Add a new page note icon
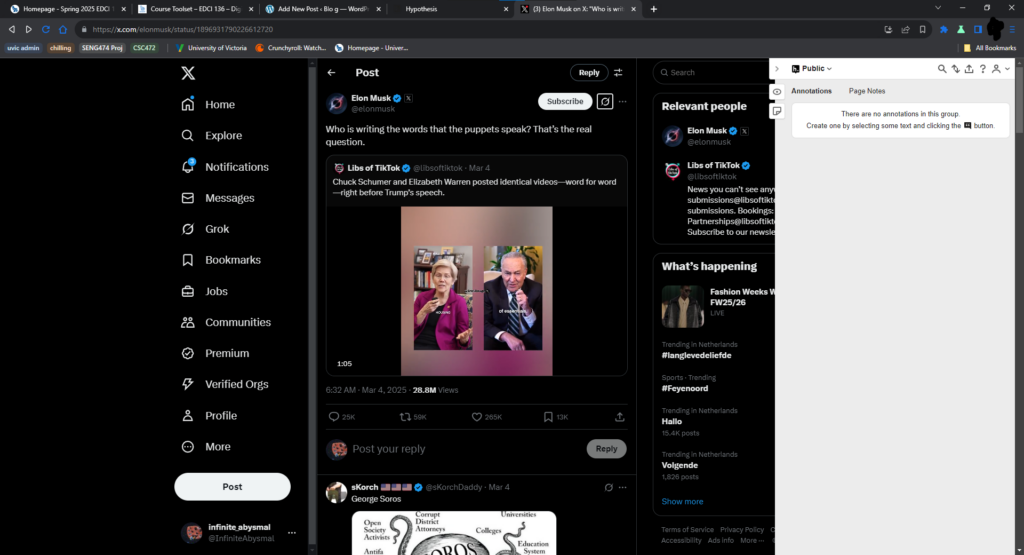The height and width of the screenshot is (555, 1024). pyautogui.click(x=776, y=111)
